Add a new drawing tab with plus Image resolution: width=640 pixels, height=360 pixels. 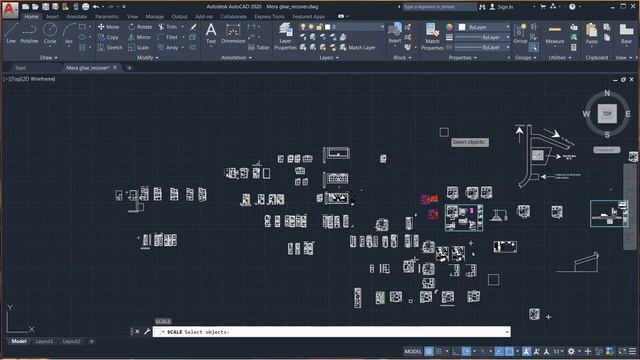[x=129, y=68]
